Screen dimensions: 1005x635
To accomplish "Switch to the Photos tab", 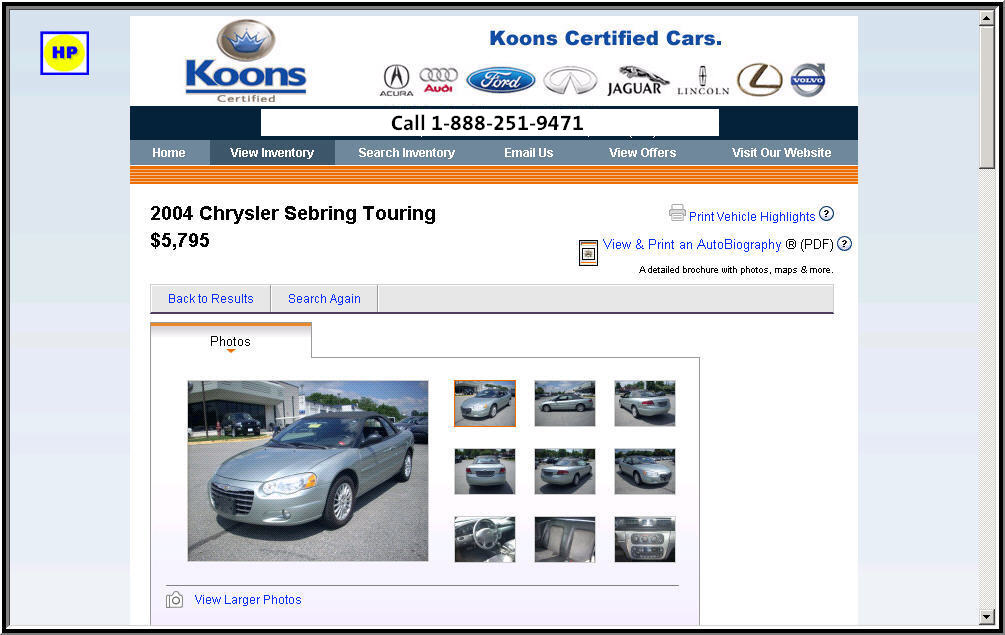I will [230, 341].
